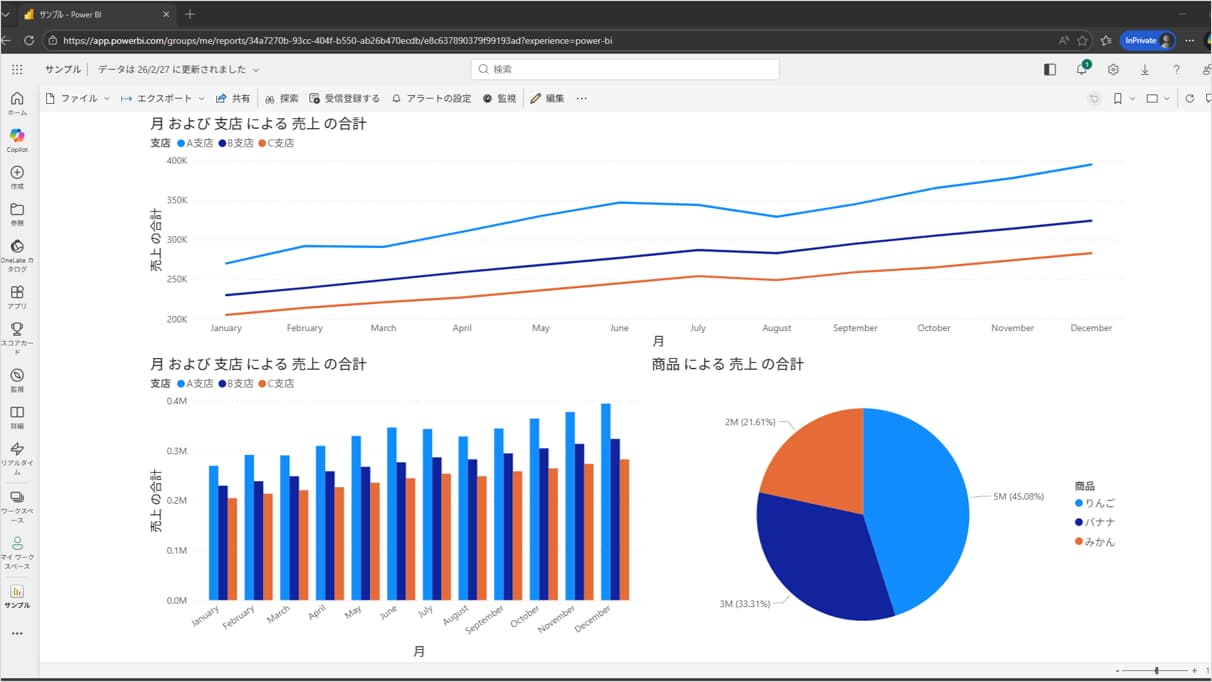Open the settings gear in Power BI header
Image resolution: width=1212 pixels, height=682 pixels.
click(x=1113, y=69)
